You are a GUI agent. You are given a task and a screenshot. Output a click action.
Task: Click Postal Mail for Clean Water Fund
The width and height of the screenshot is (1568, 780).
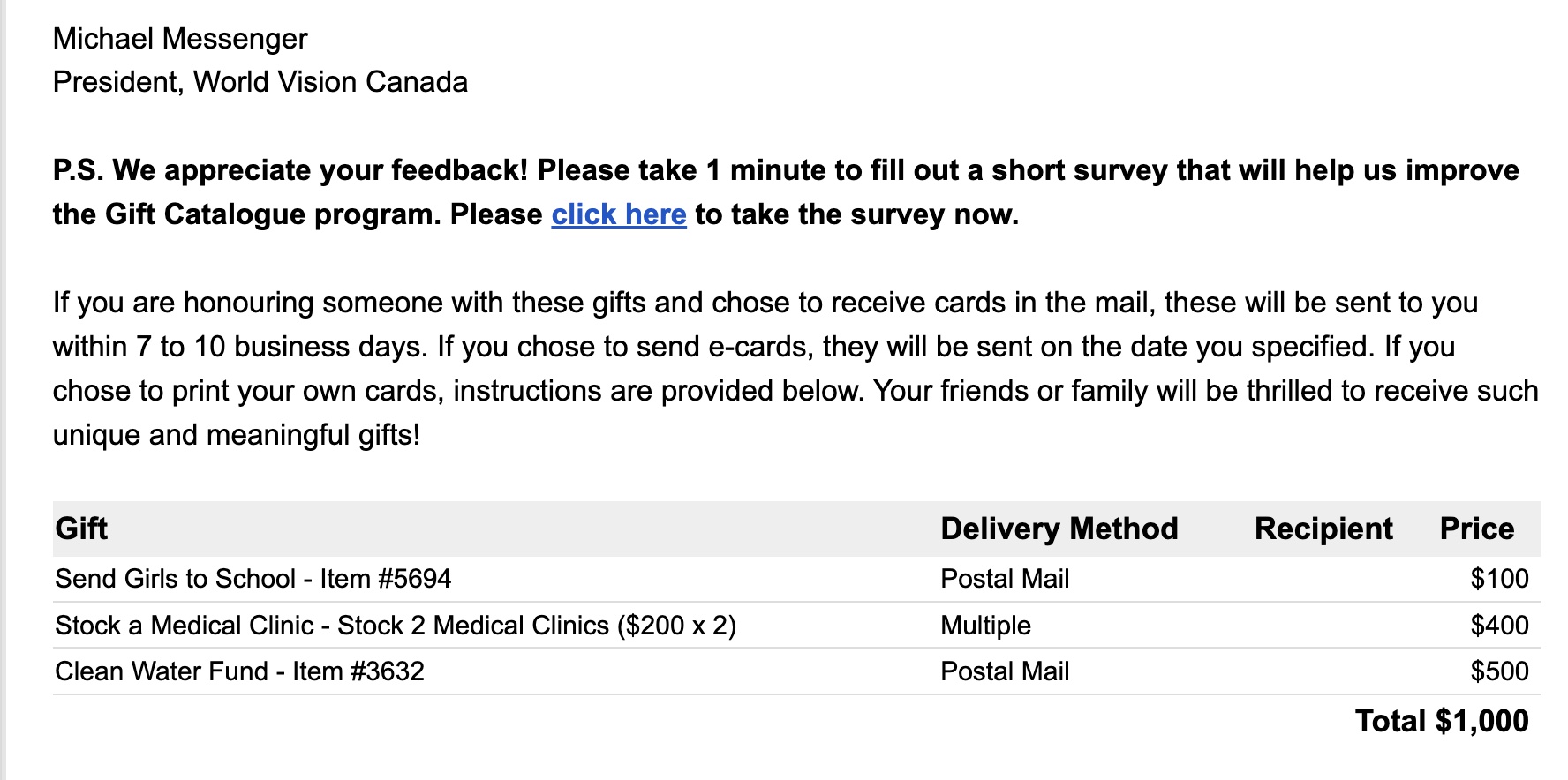pyautogui.click(x=1005, y=671)
